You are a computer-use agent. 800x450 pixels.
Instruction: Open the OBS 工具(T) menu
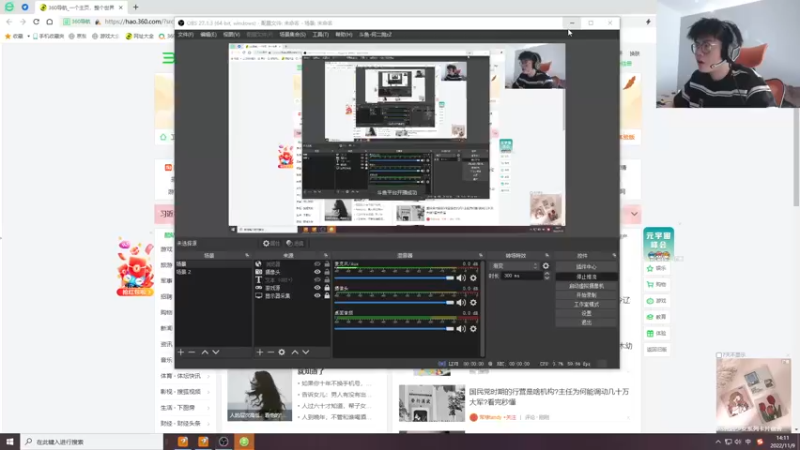320,35
